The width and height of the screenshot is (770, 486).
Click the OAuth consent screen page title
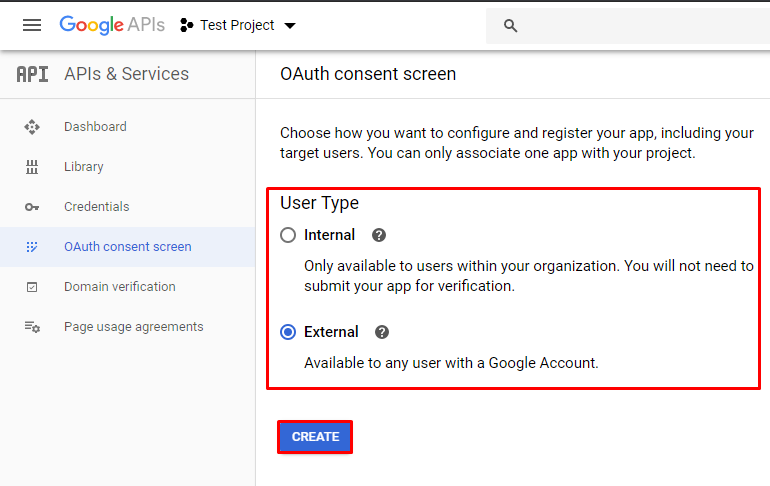pyautogui.click(x=368, y=74)
